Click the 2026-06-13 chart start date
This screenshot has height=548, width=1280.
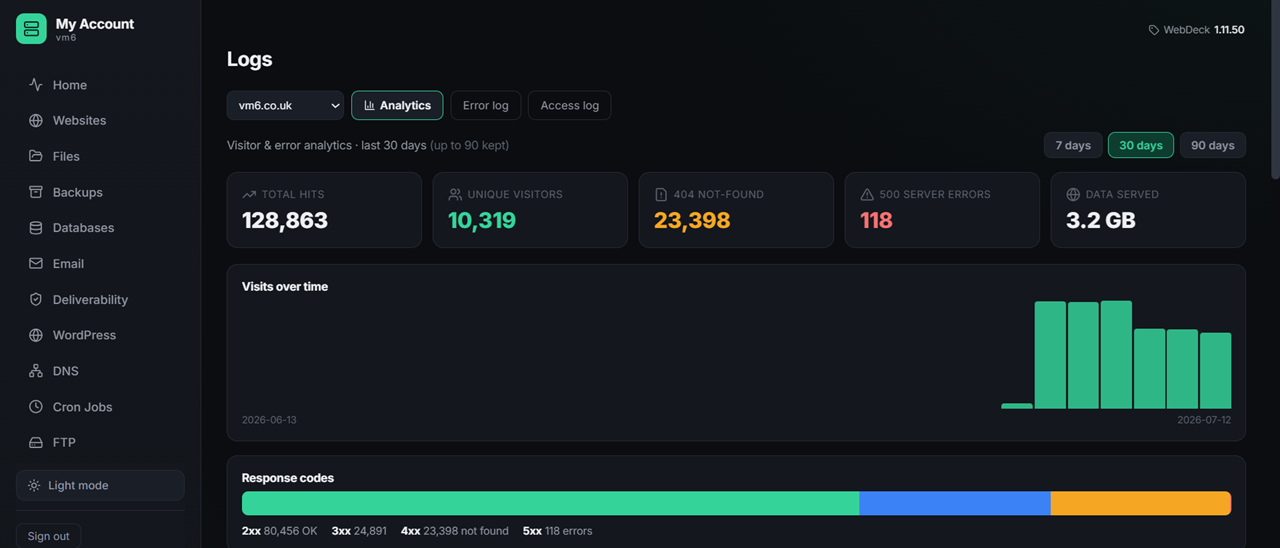[x=269, y=420]
